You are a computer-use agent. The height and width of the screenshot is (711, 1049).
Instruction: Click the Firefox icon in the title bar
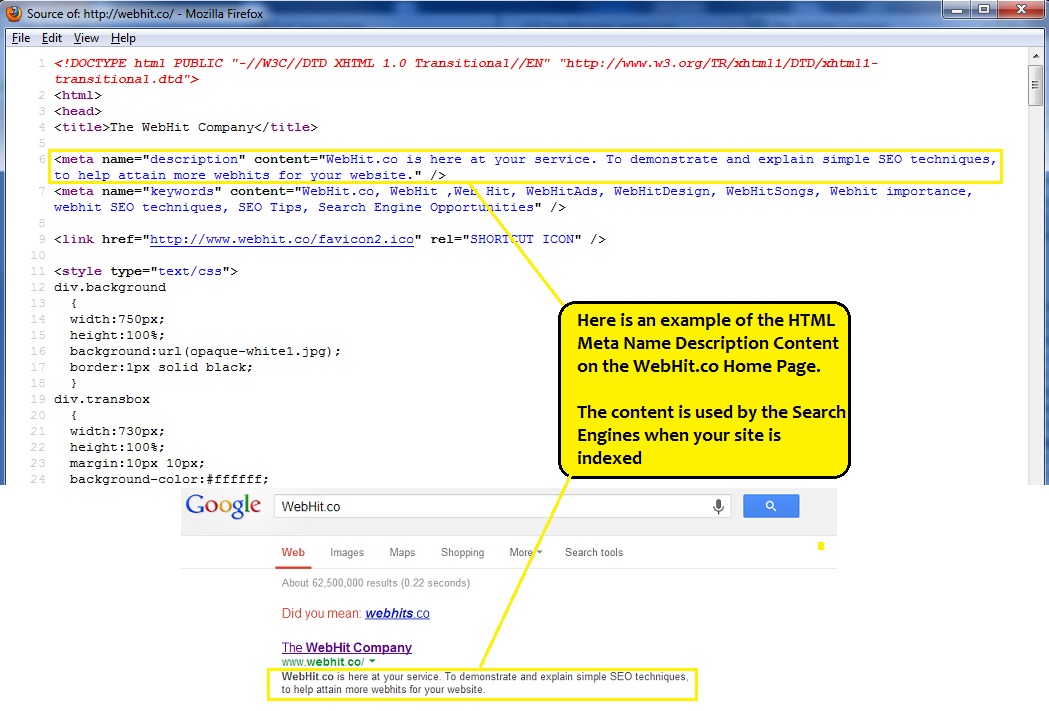tap(13, 14)
